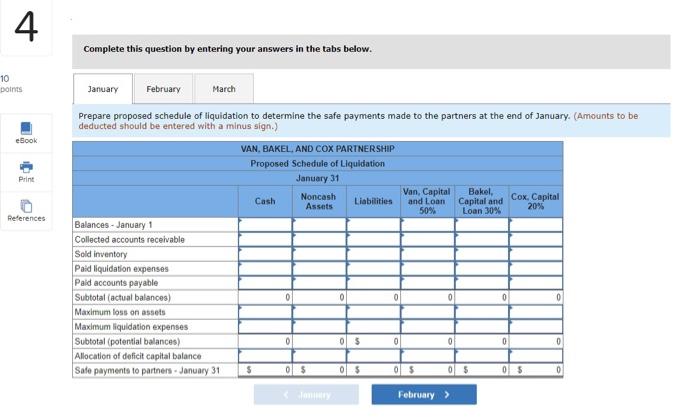The image size is (700, 420).
Task: Select Cash cell for Paid accounts payable
Action: coord(265,283)
